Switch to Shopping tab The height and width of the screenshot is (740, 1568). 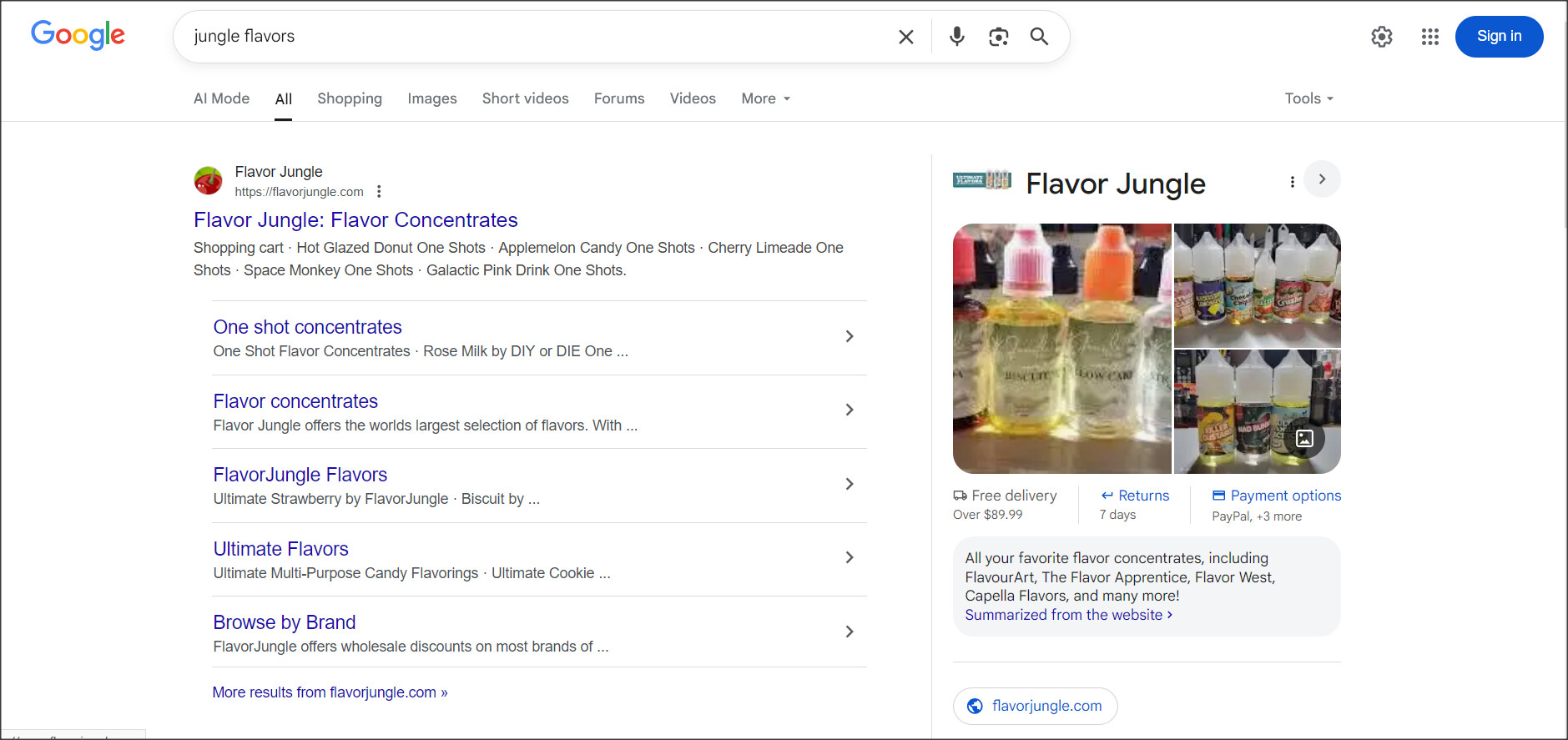(350, 98)
